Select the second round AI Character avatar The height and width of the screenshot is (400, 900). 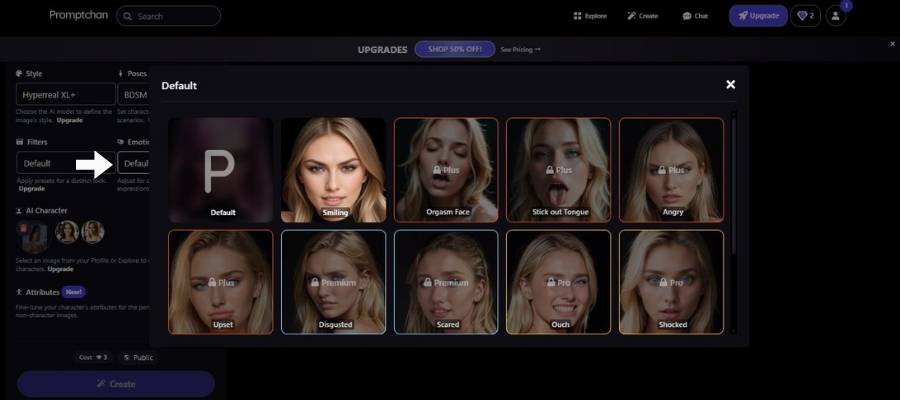67,232
